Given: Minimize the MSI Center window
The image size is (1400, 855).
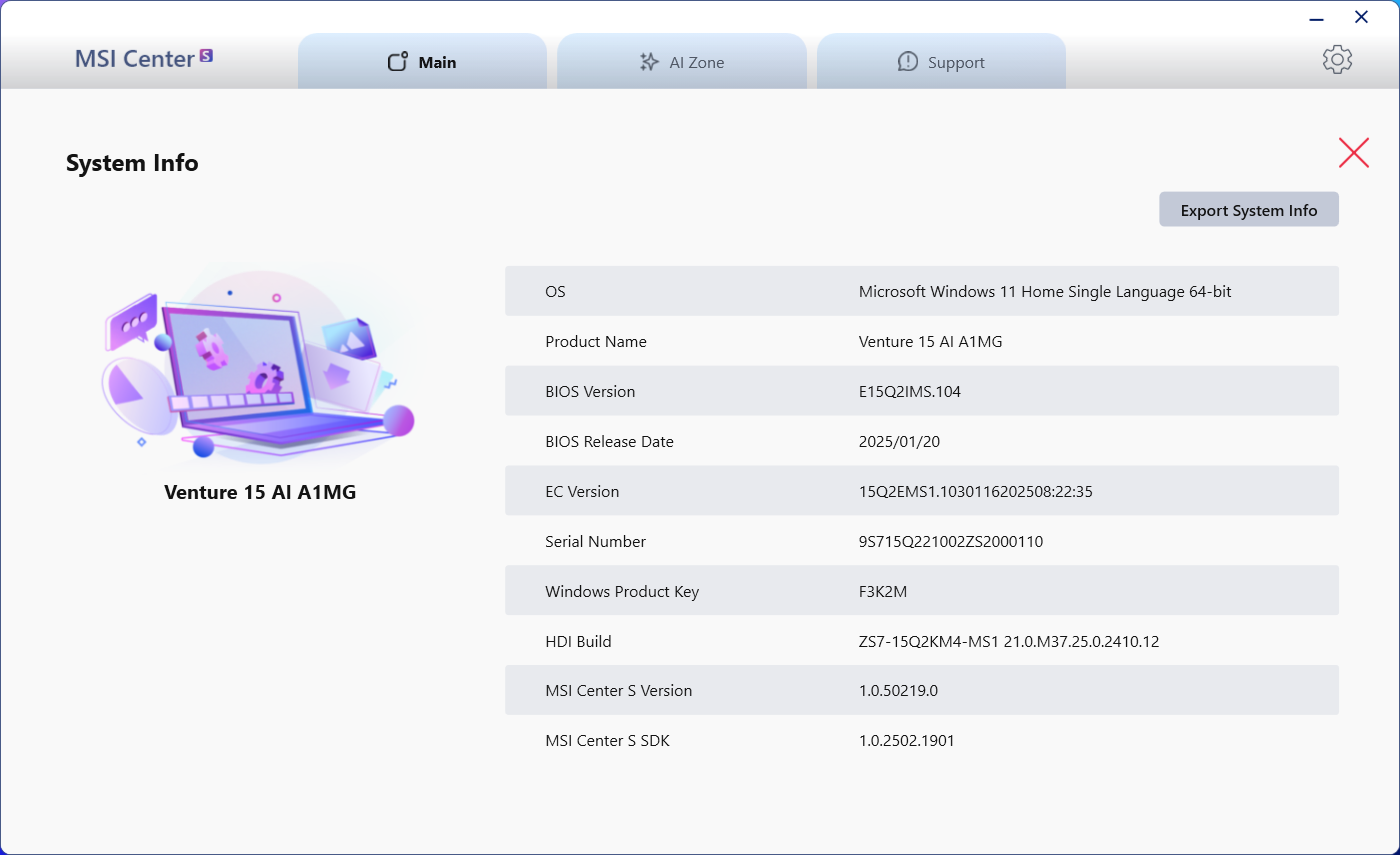Looking at the screenshot, I should (1317, 18).
